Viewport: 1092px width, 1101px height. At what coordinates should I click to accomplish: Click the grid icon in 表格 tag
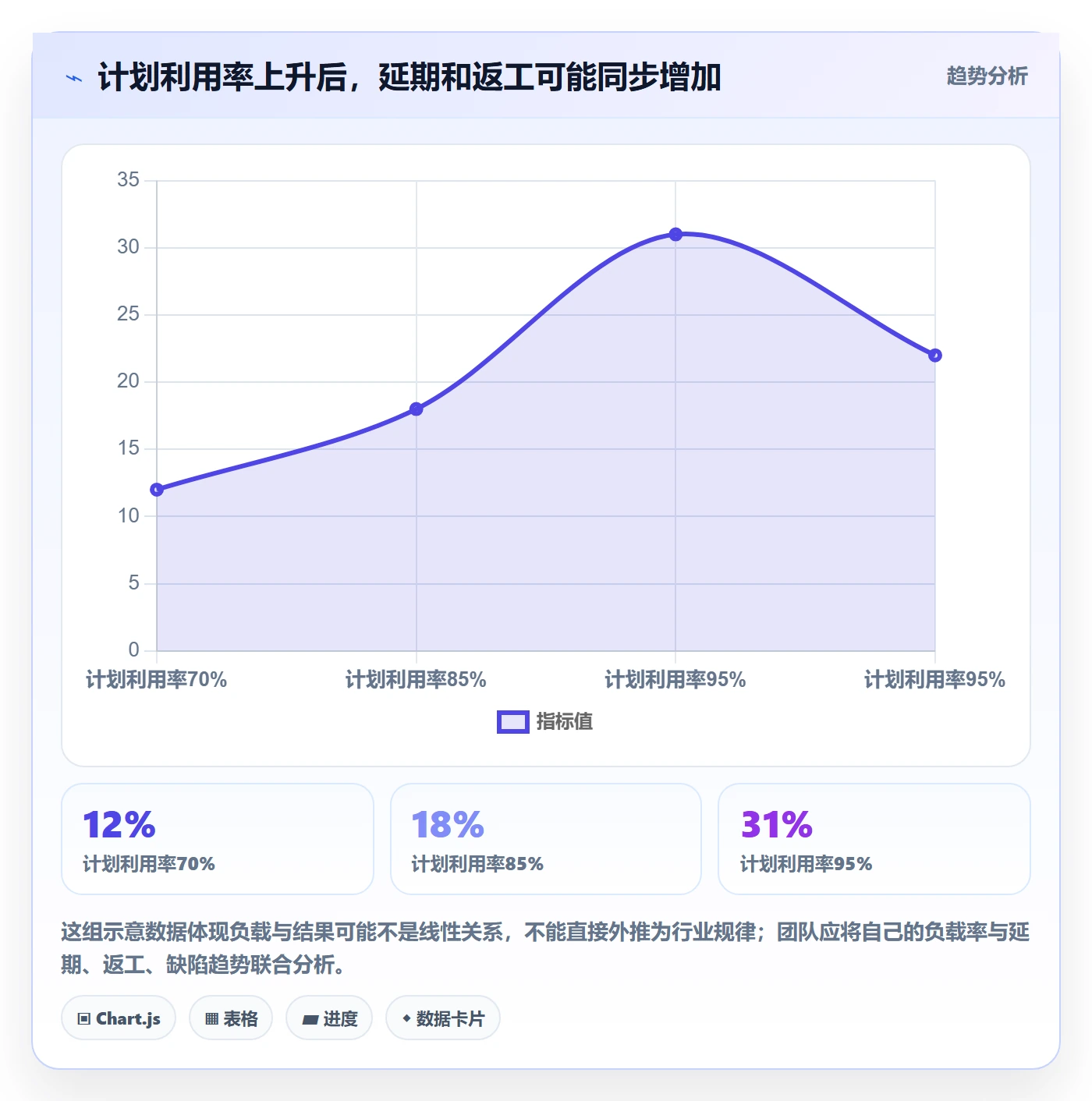211,1018
